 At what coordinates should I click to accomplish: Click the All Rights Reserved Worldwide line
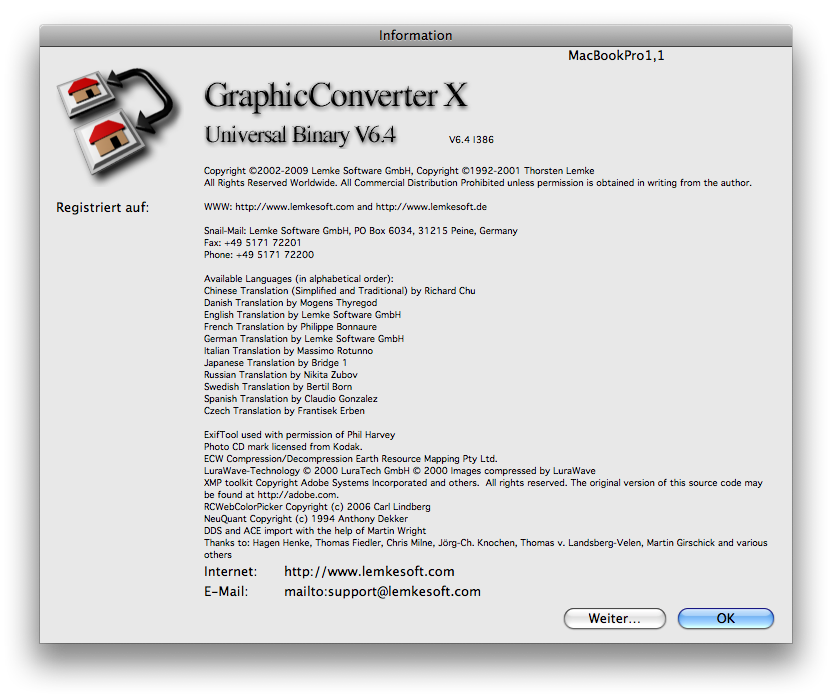[x=478, y=183]
